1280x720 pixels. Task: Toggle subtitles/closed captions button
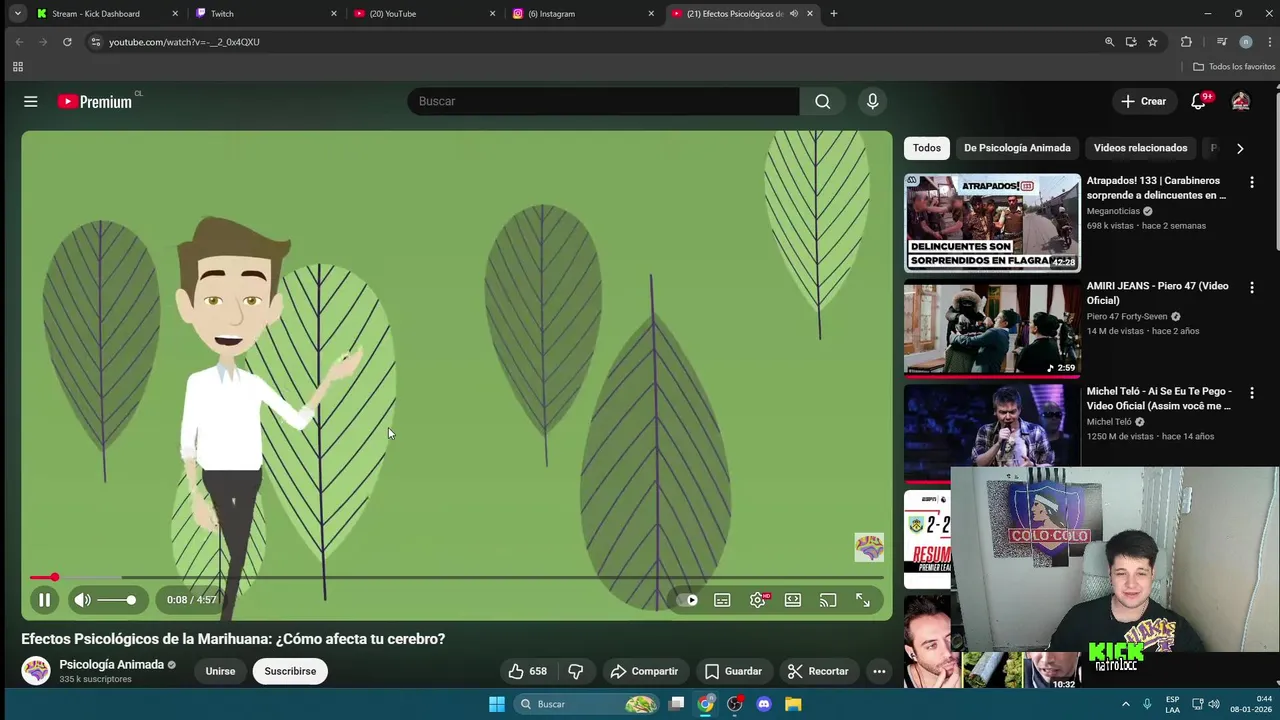(722, 600)
